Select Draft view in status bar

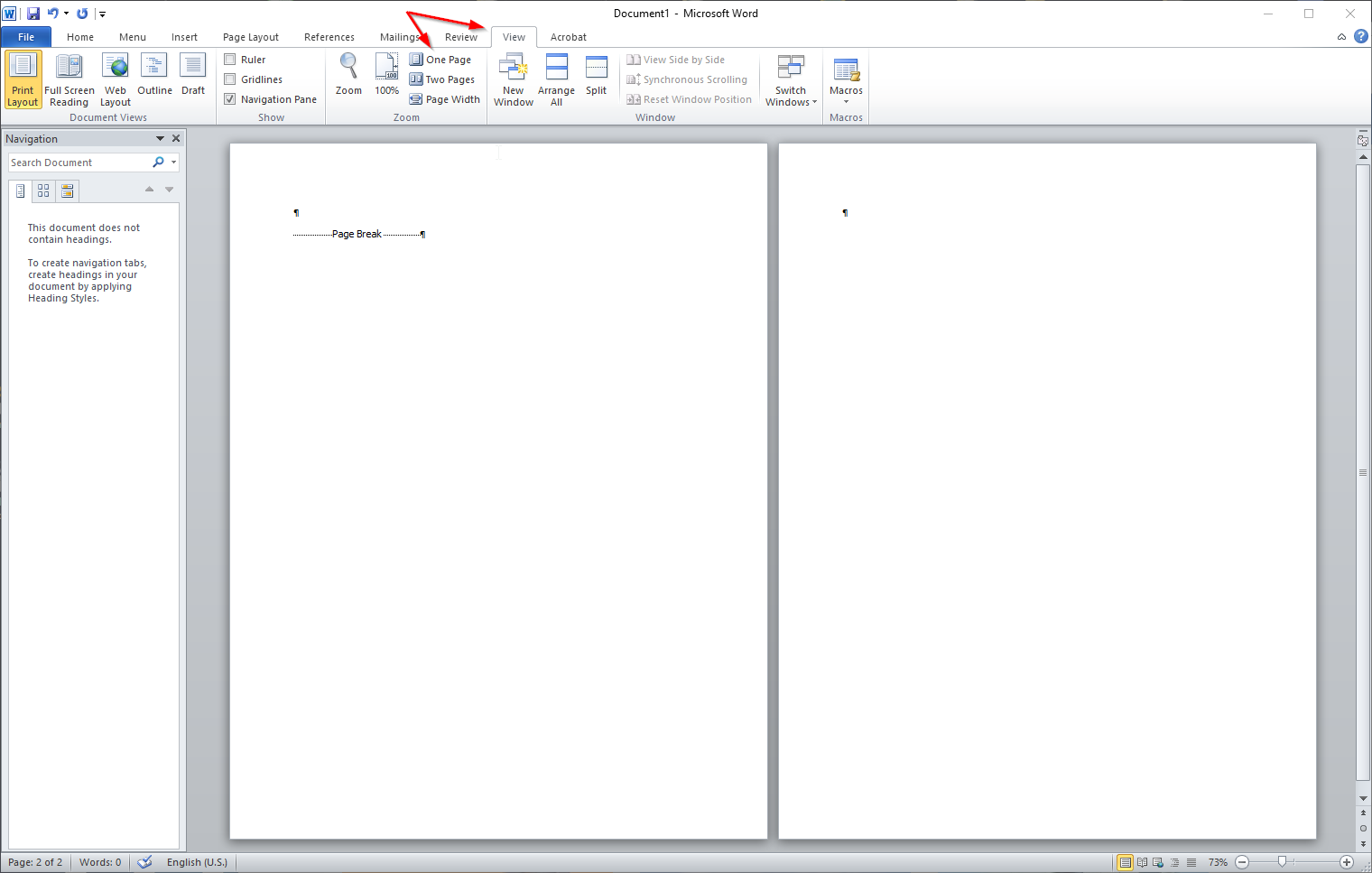point(1191,862)
